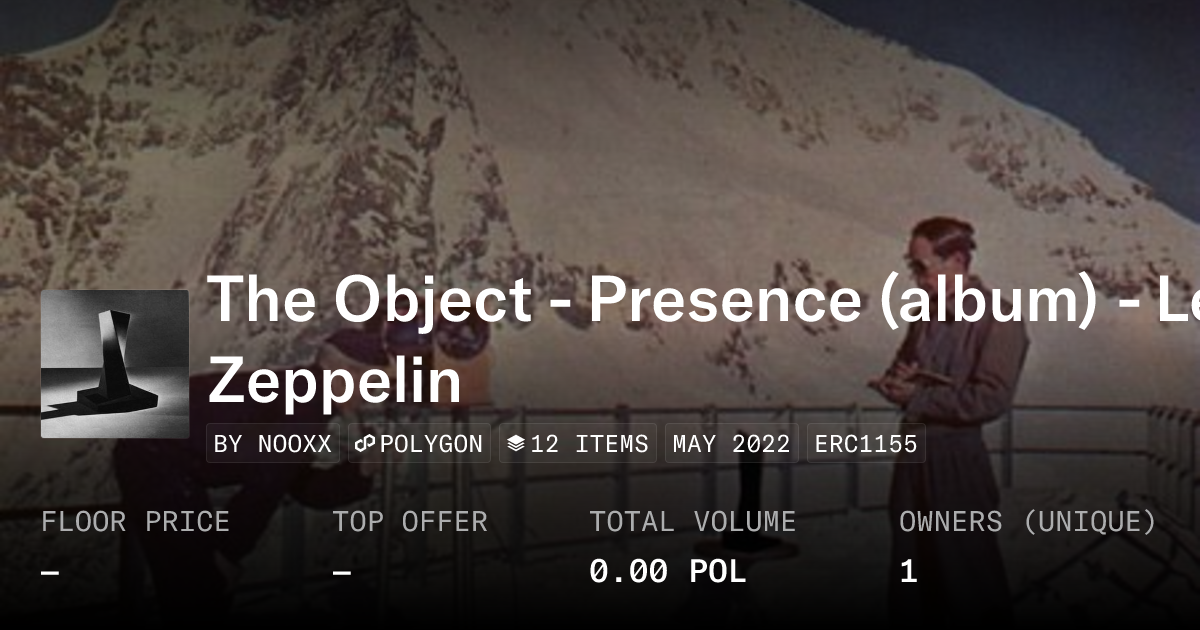Select the POLYGON text in the chain badge

[x=431, y=444]
